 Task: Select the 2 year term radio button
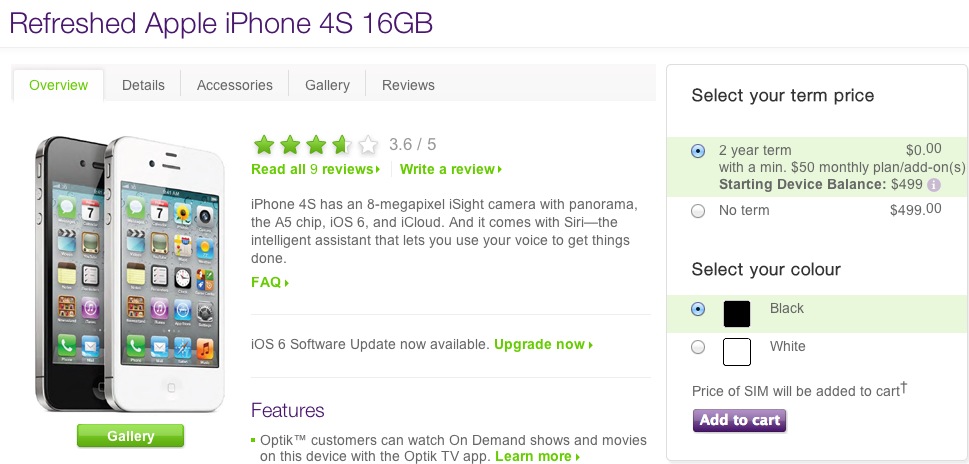[698, 151]
